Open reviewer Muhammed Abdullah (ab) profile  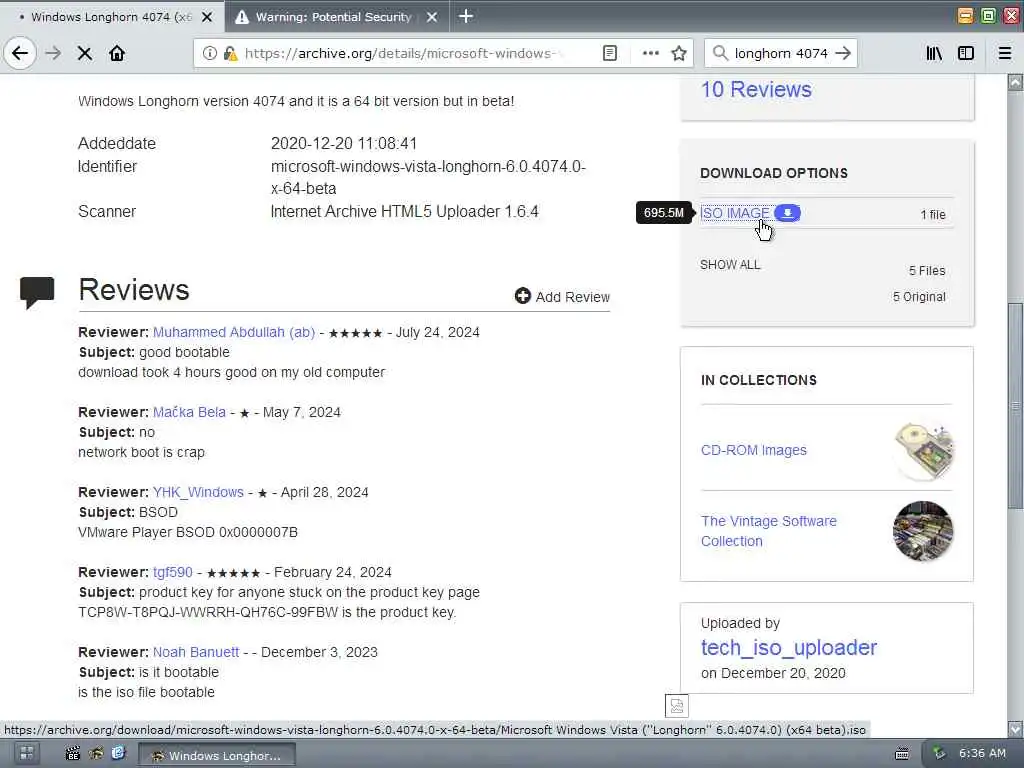(234, 332)
